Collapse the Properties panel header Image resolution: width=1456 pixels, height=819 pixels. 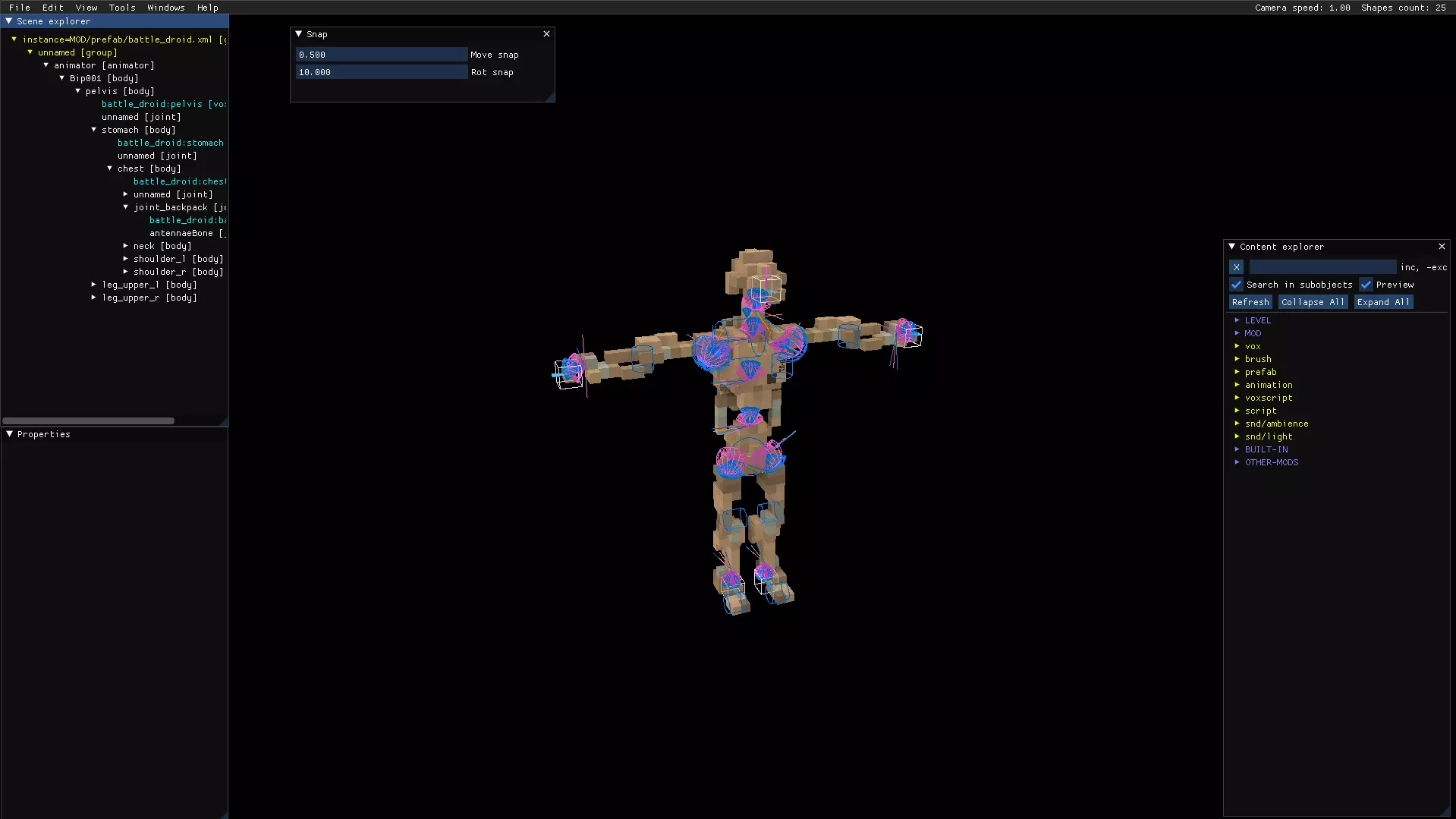click(x=10, y=434)
